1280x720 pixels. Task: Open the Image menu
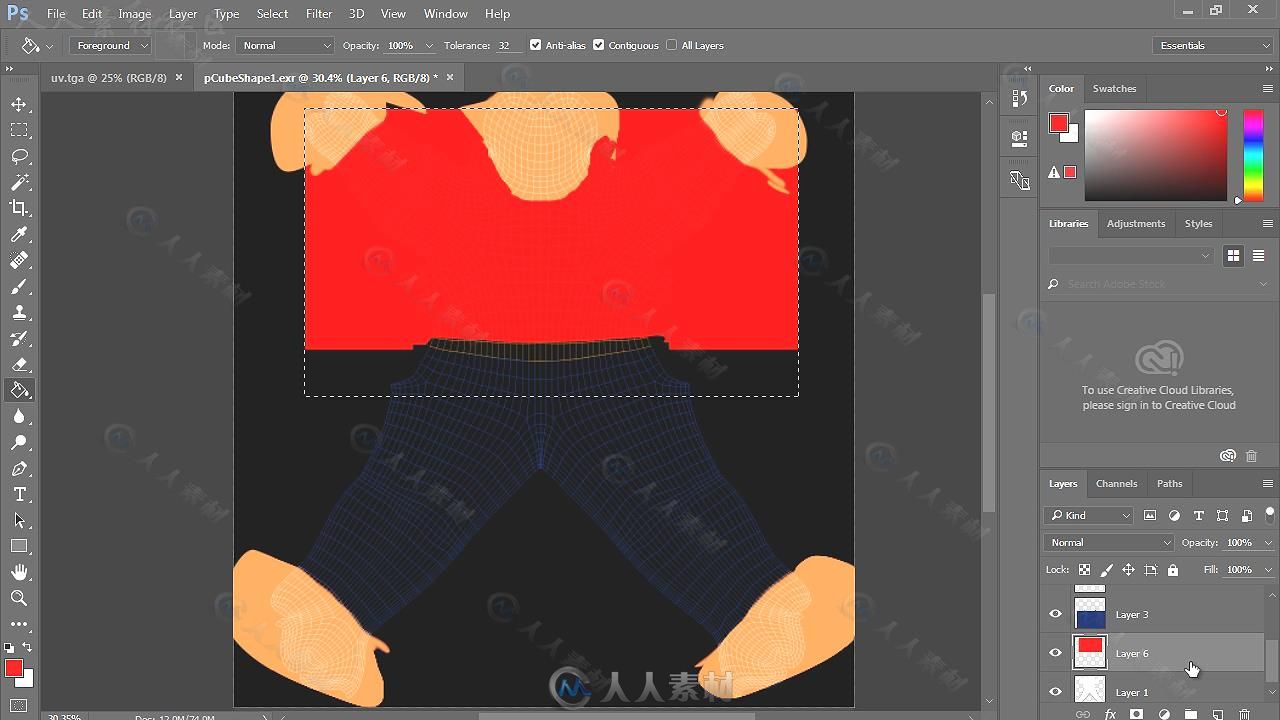(135, 14)
